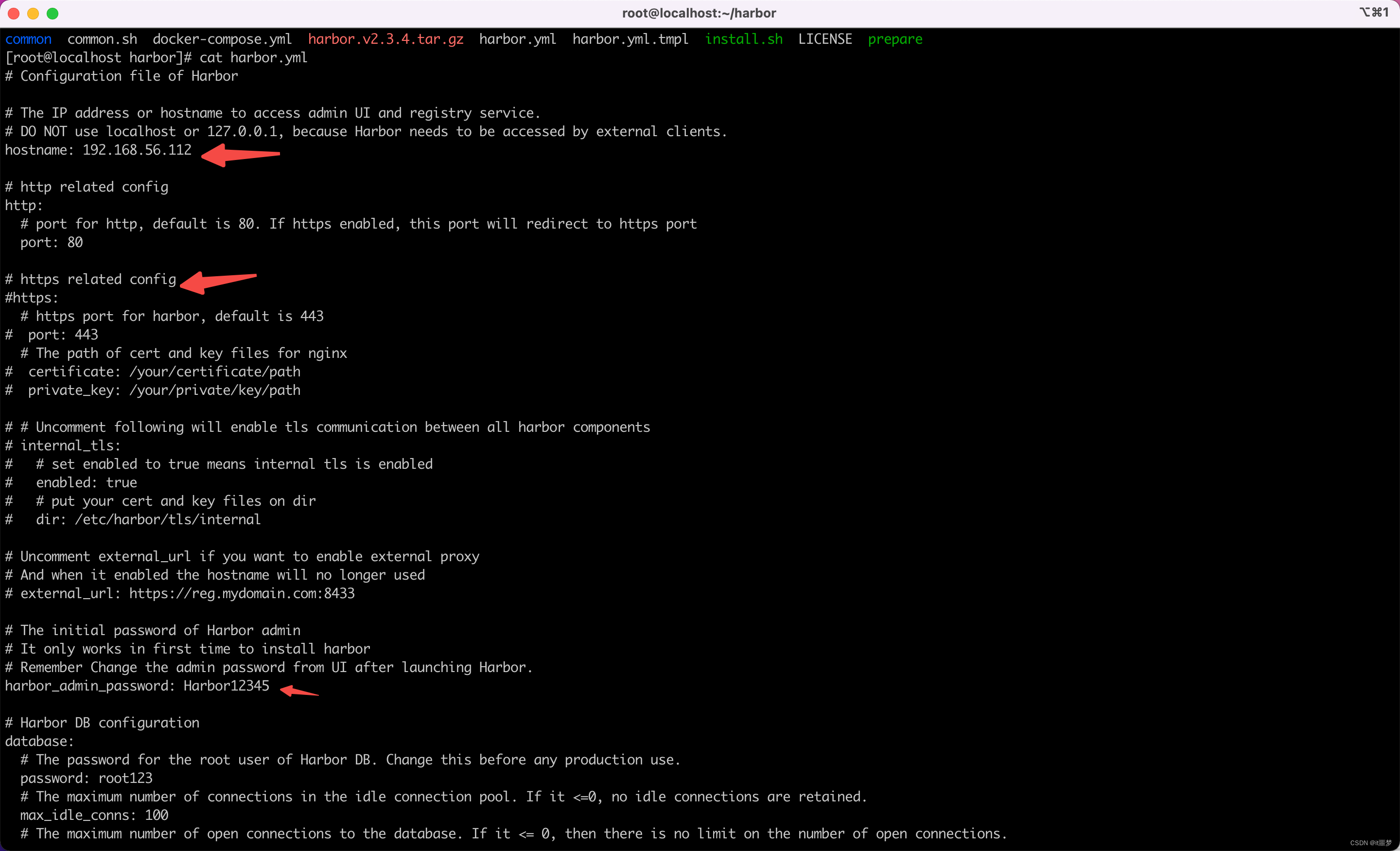Click the database password root123 text
The height and width of the screenshot is (851, 1400).
coord(125,778)
